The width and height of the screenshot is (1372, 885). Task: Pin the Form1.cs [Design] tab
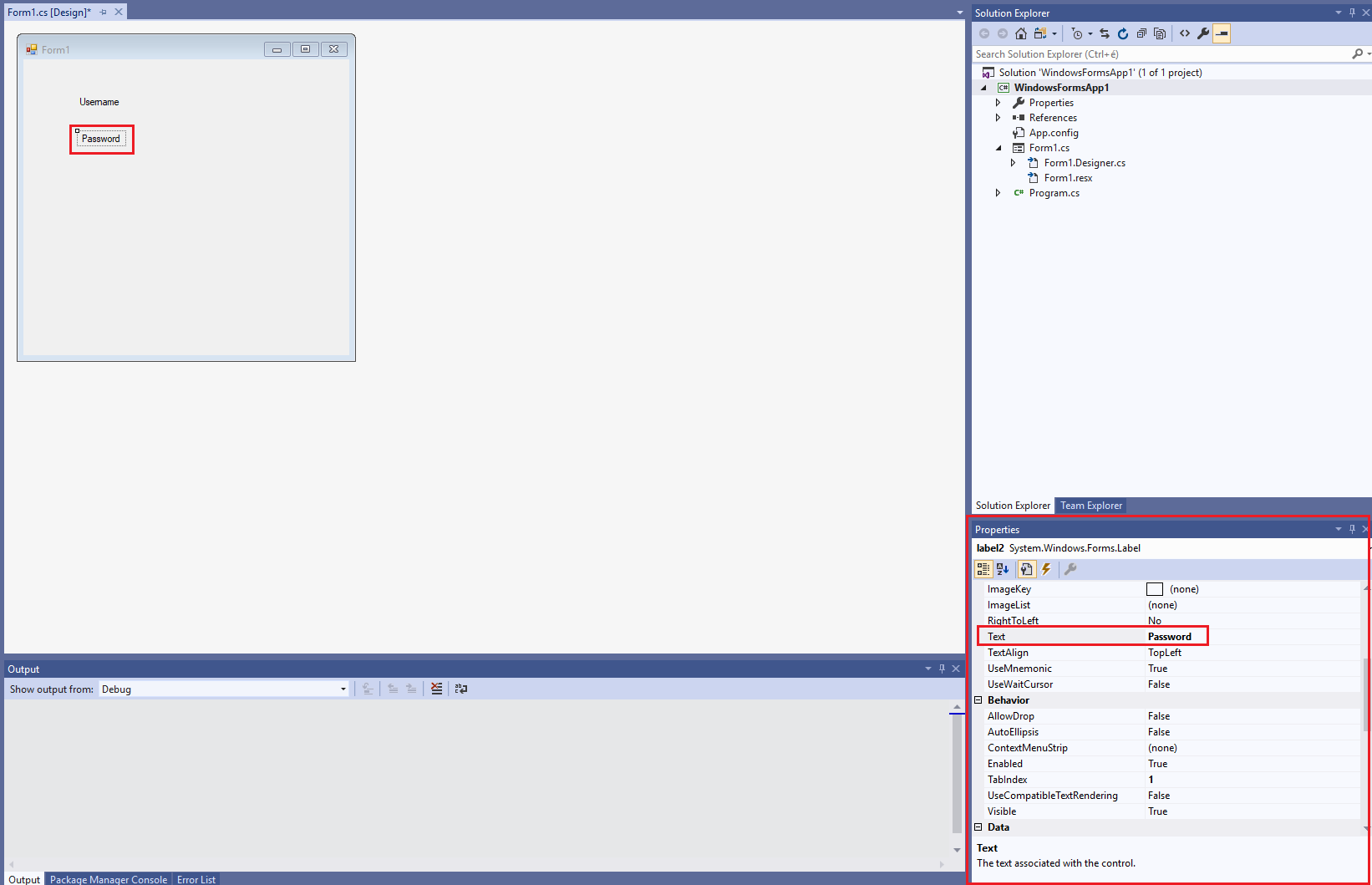click(x=104, y=12)
